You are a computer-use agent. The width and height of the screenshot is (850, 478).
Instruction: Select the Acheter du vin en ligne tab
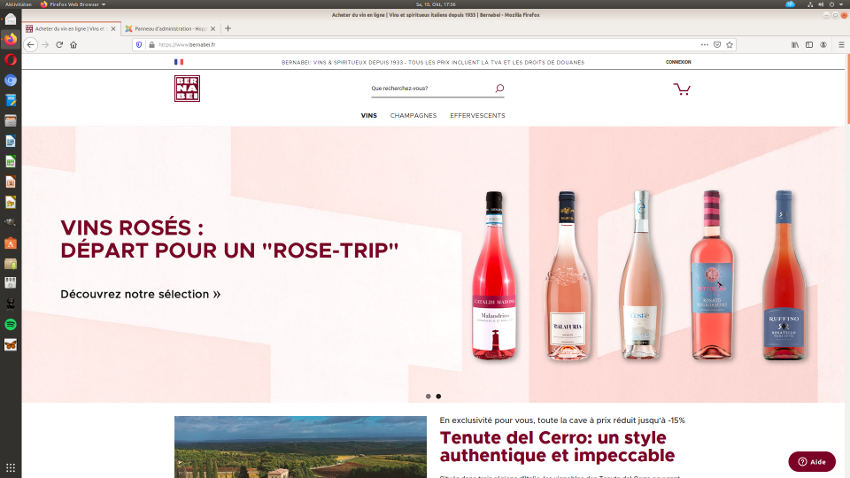point(70,29)
